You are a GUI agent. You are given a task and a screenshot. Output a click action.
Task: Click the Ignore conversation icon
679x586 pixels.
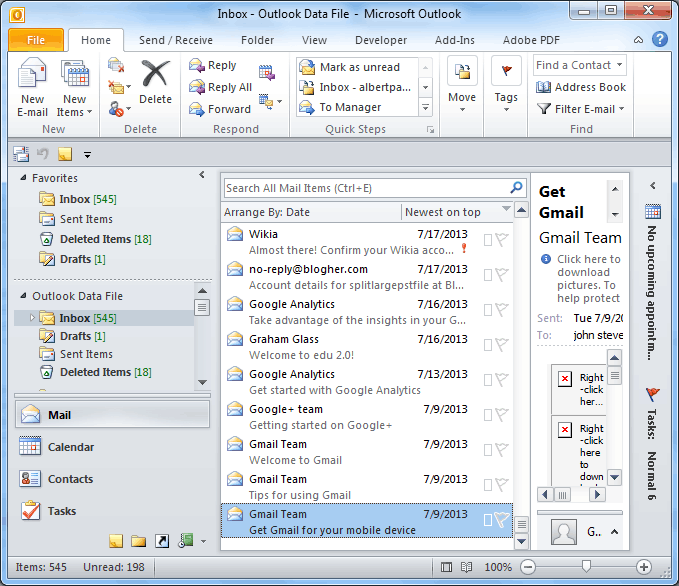[x=116, y=65]
